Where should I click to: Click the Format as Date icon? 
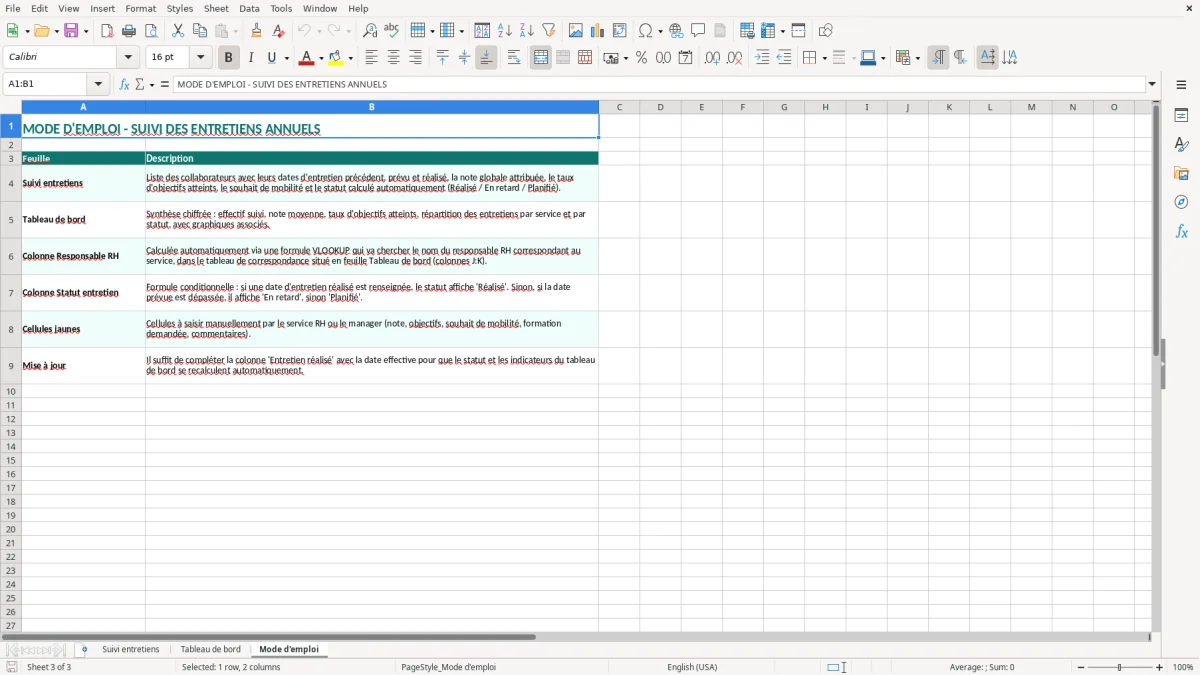[x=686, y=58]
